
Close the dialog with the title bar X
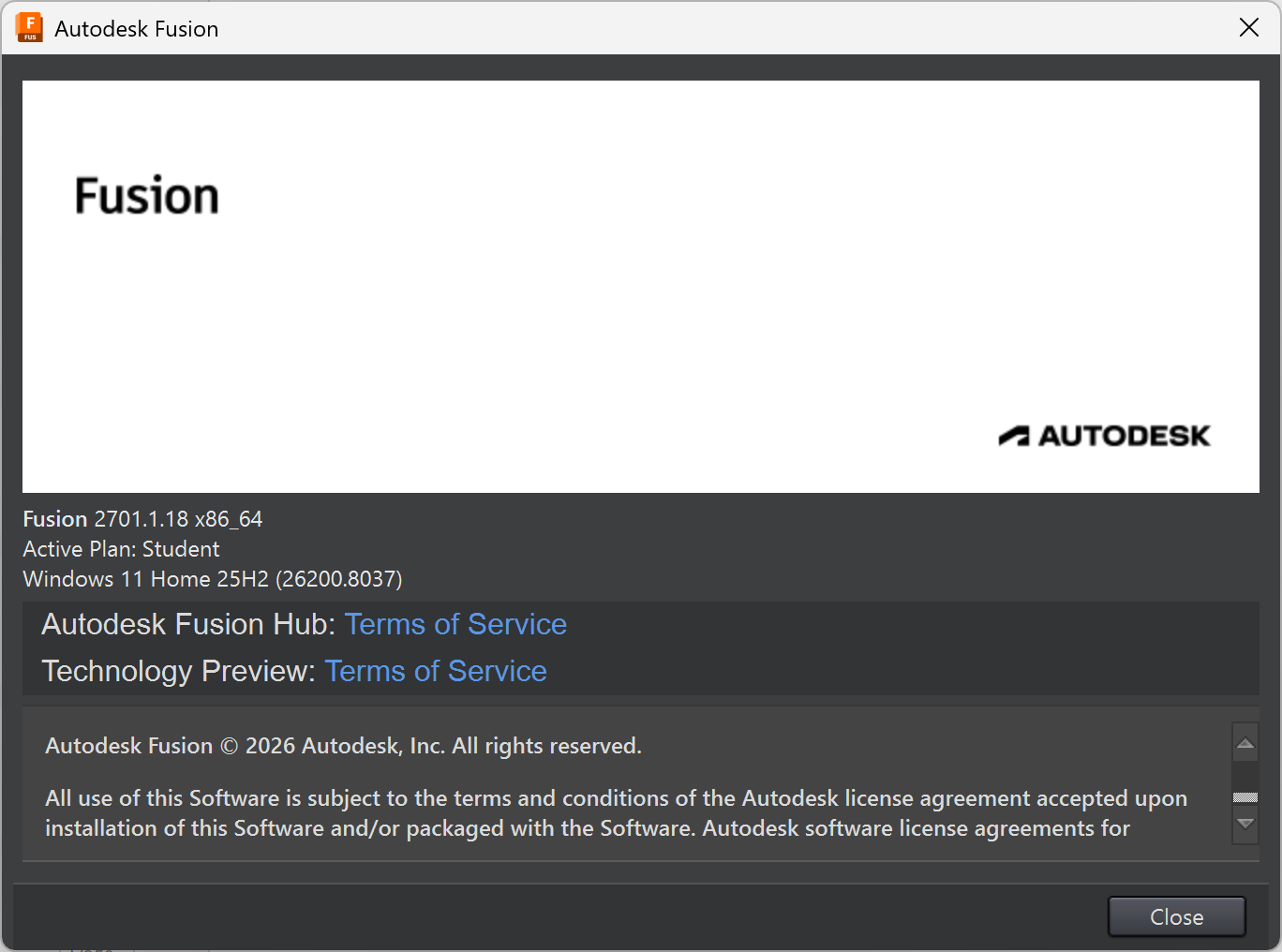(1248, 28)
